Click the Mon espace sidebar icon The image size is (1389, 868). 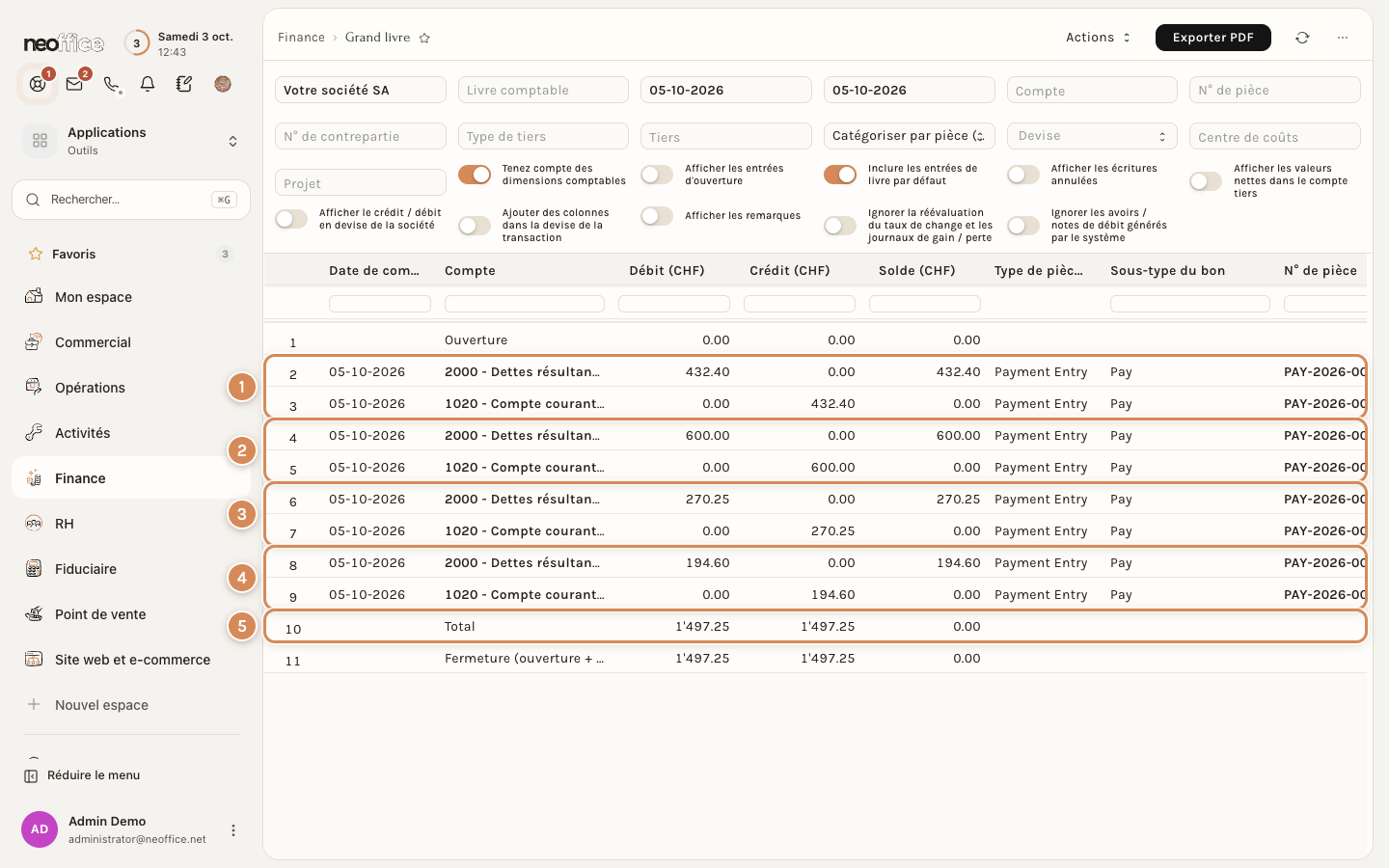[x=34, y=297]
